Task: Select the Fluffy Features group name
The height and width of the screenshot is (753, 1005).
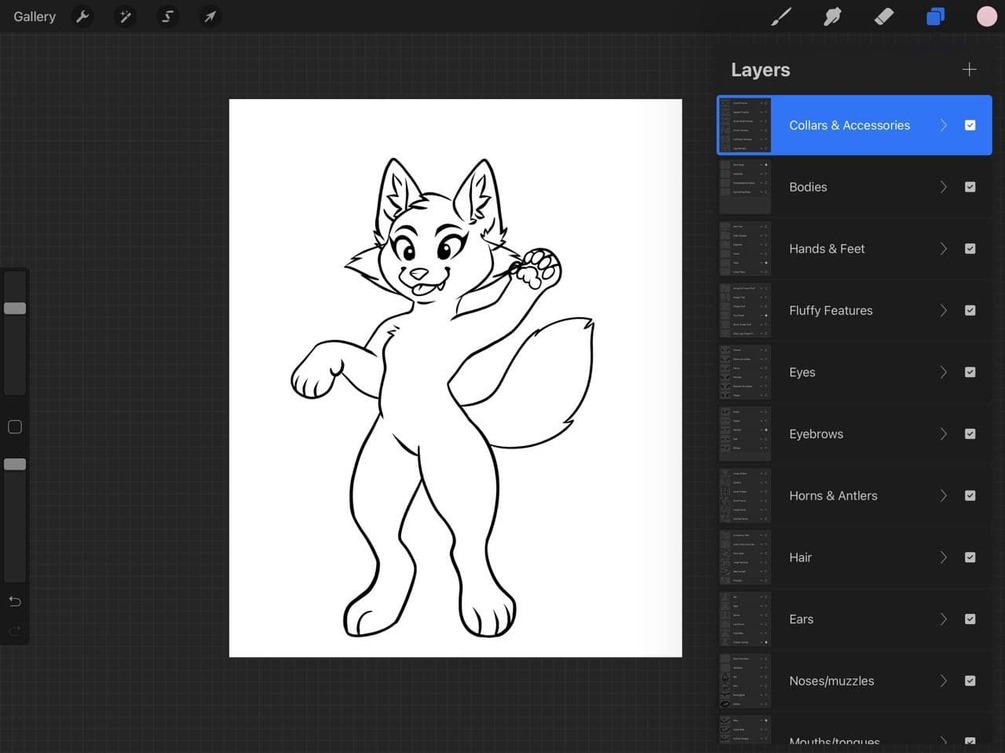Action: click(x=831, y=311)
